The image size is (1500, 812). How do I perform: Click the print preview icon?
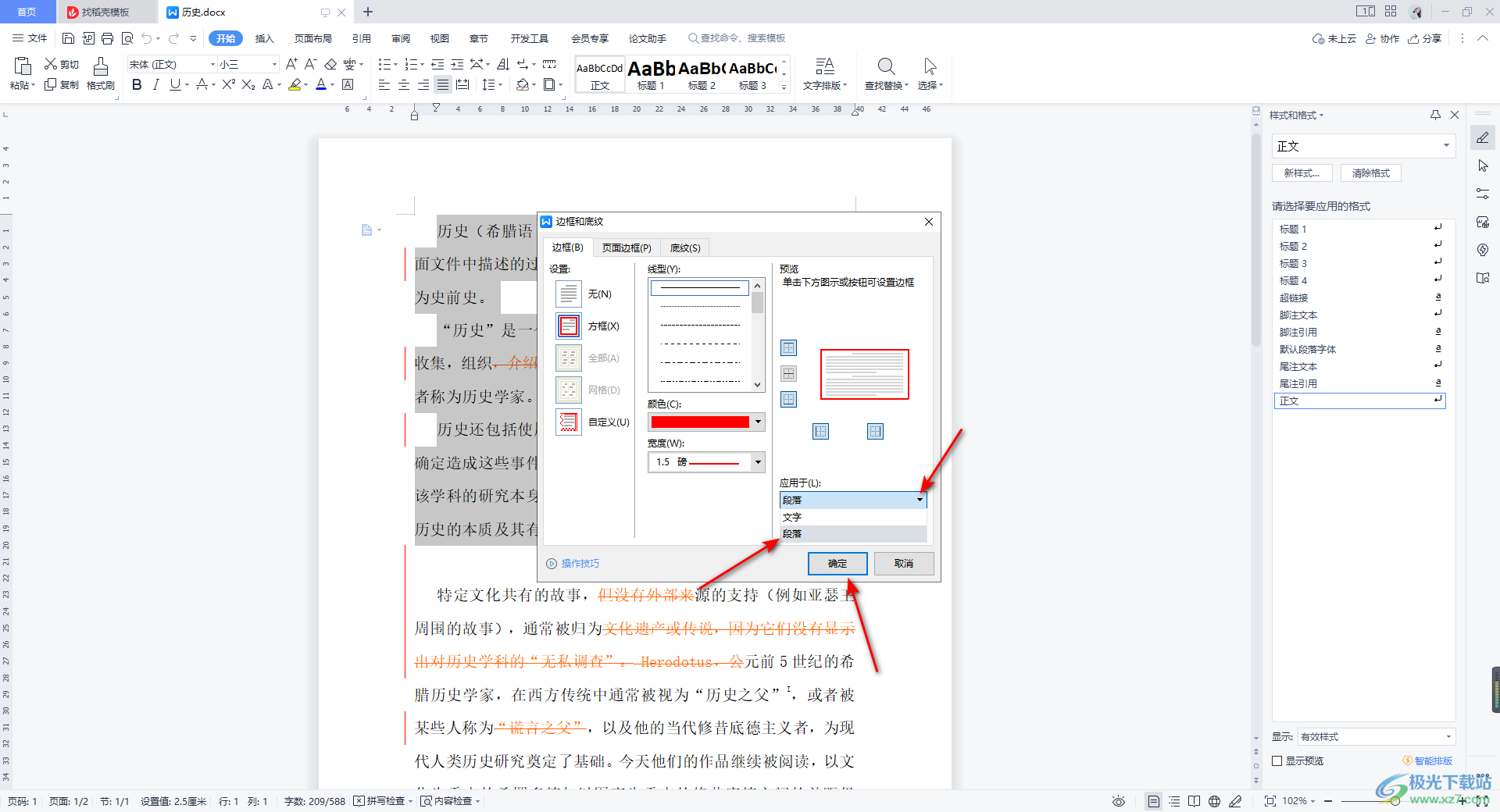[127, 38]
